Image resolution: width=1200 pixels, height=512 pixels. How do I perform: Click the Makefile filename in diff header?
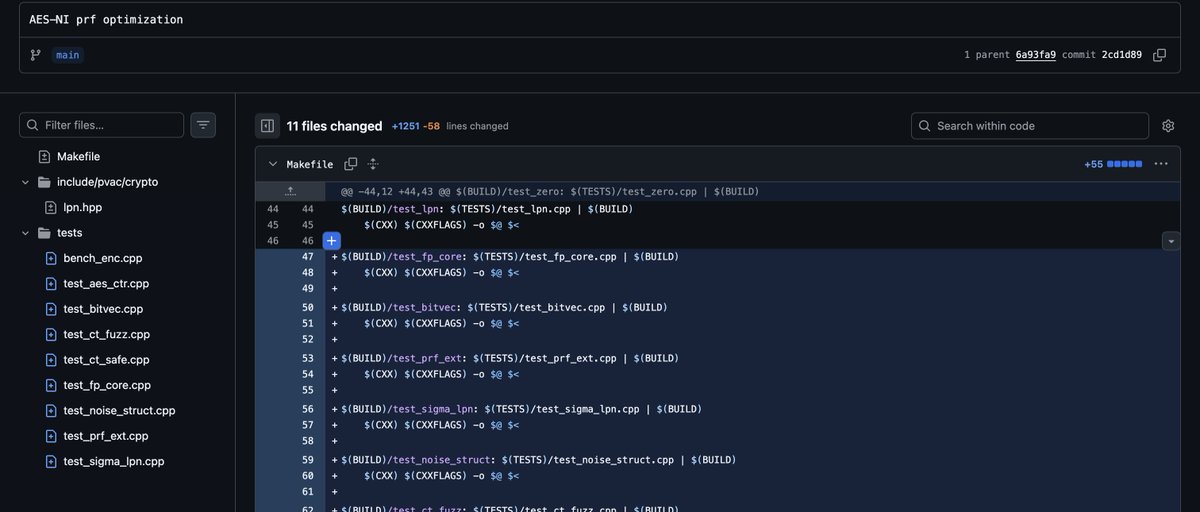click(310, 164)
